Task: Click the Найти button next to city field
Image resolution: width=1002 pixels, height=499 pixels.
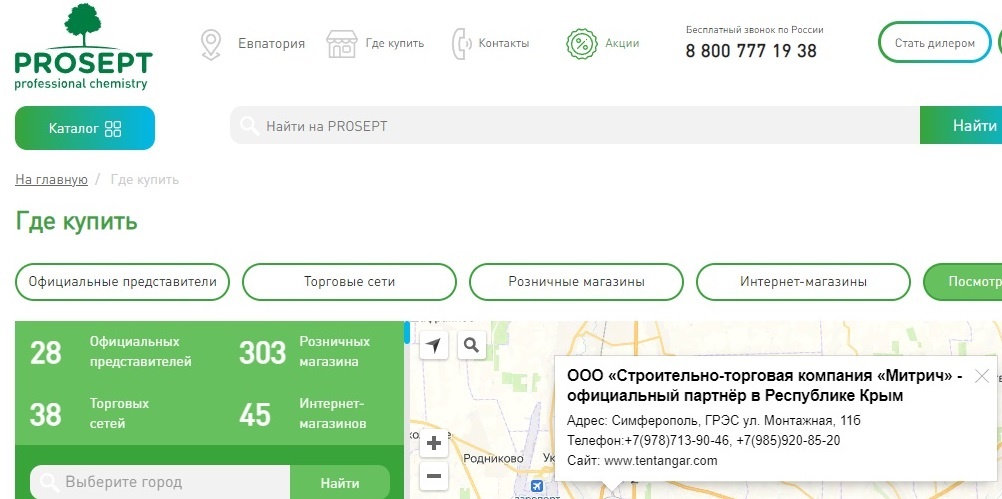Action: point(340,482)
